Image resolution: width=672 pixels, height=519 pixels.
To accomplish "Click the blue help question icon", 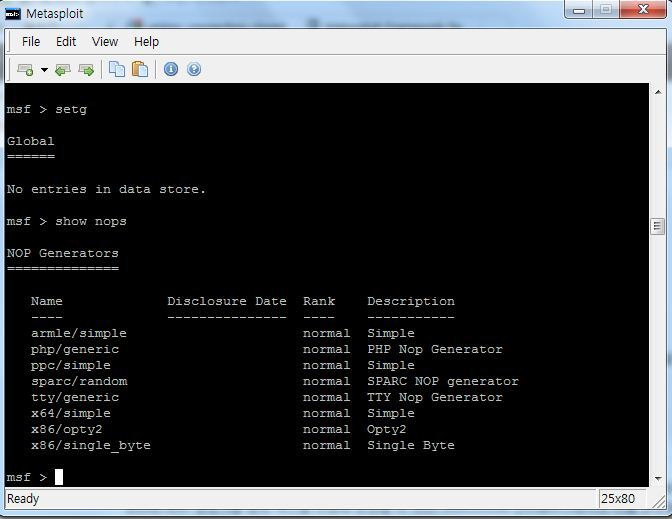I will tap(194, 69).
